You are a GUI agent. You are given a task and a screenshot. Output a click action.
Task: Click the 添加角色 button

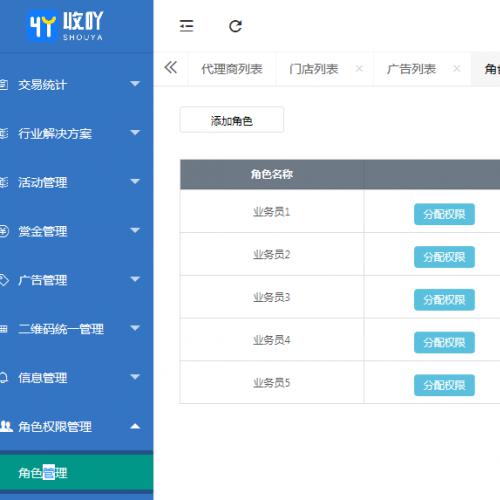point(232,120)
